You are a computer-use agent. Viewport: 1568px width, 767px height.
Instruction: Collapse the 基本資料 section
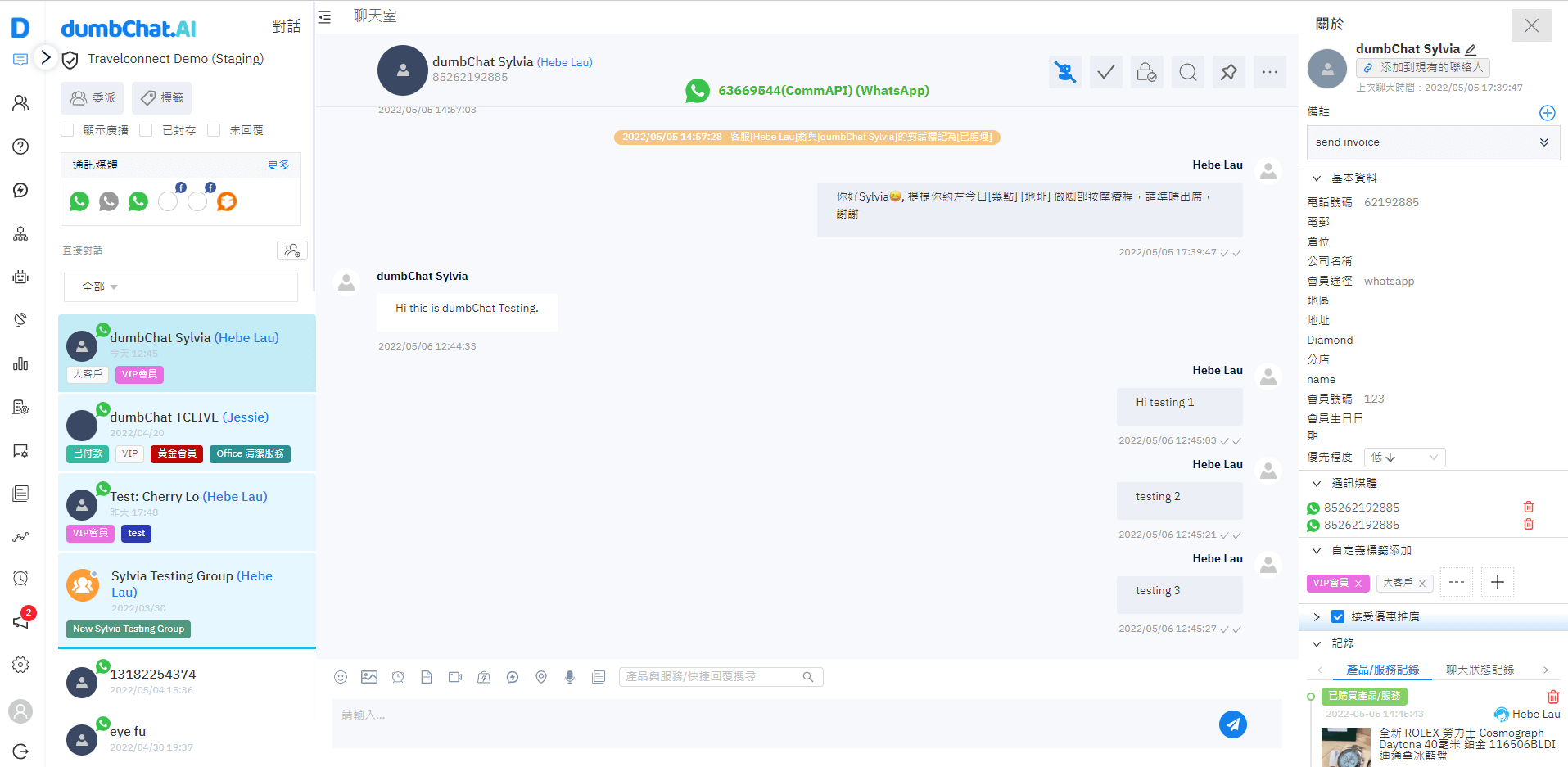coord(1317,178)
